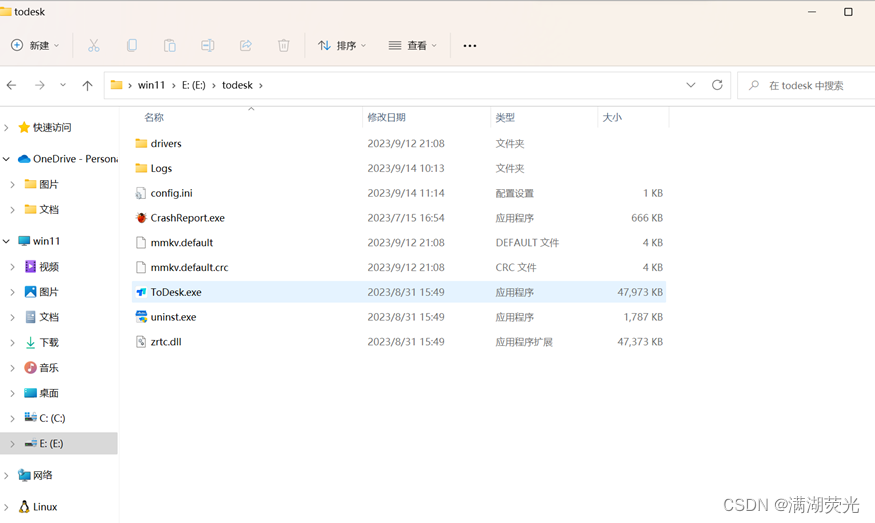The image size is (875, 523).
Task: Select the mmkv.default file
Action: pos(182,243)
